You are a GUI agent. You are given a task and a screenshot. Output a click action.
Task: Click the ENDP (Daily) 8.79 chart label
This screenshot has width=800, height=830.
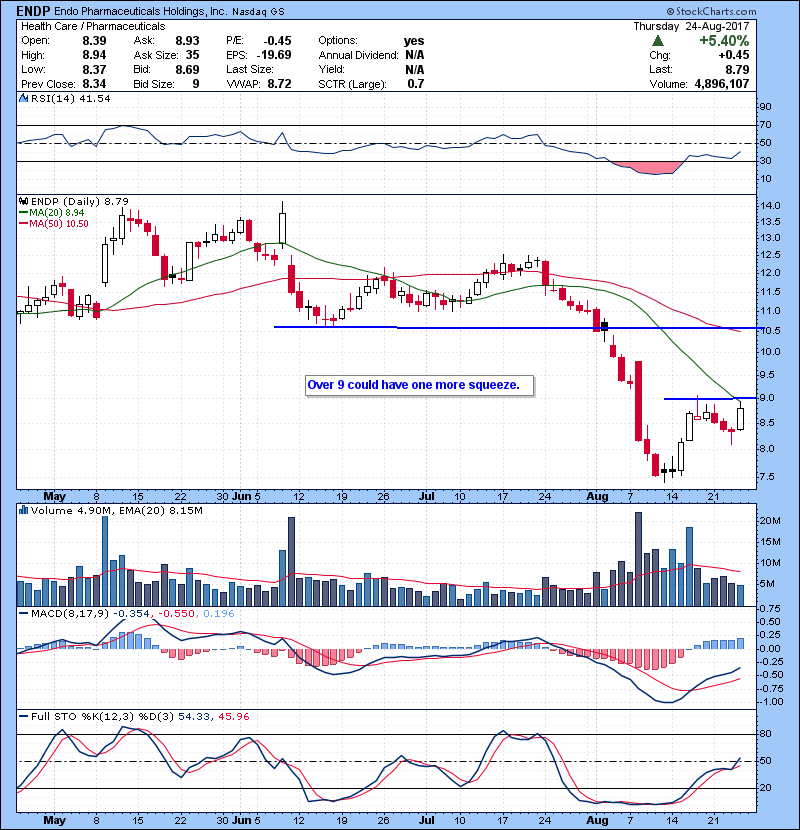point(79,201)
